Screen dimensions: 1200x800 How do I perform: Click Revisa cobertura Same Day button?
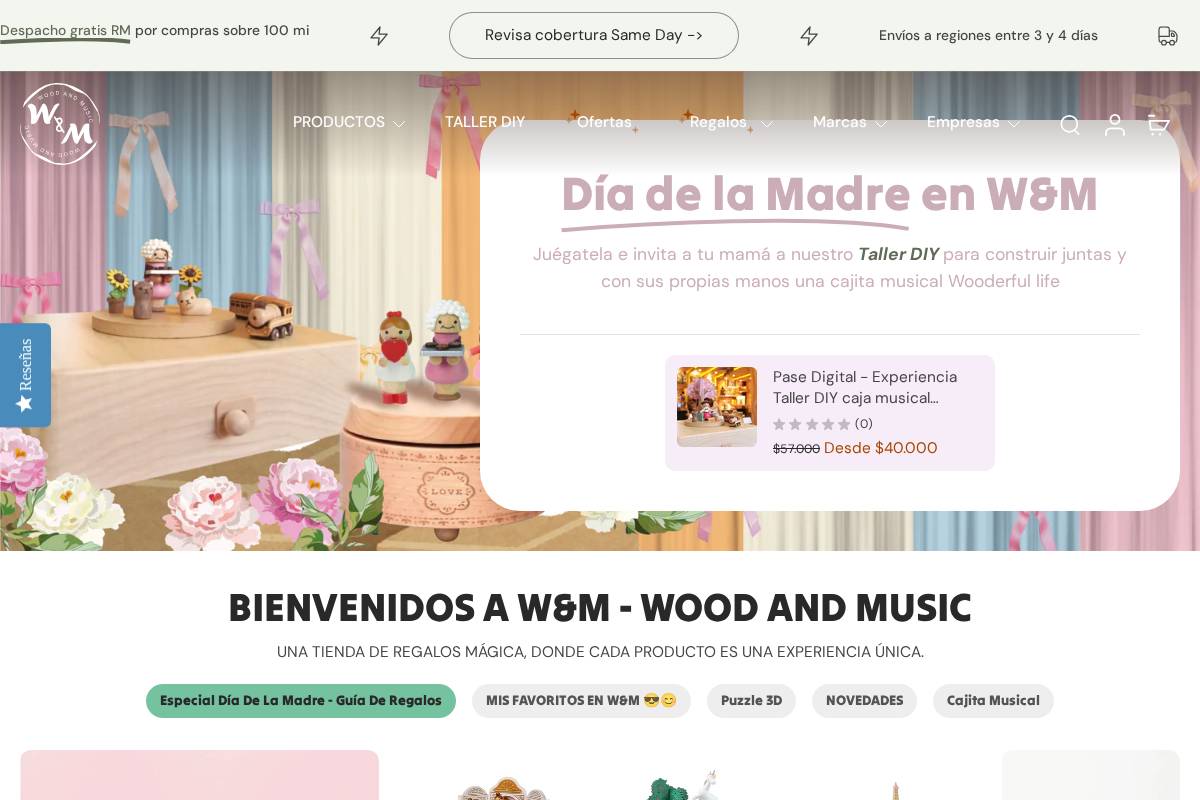click(x=594, y=35)
